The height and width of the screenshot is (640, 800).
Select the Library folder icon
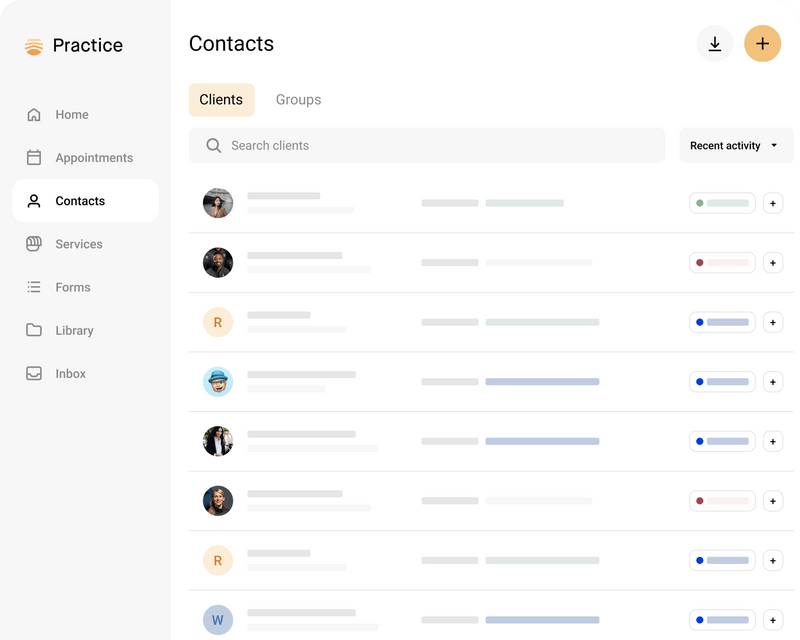[32, 330]
